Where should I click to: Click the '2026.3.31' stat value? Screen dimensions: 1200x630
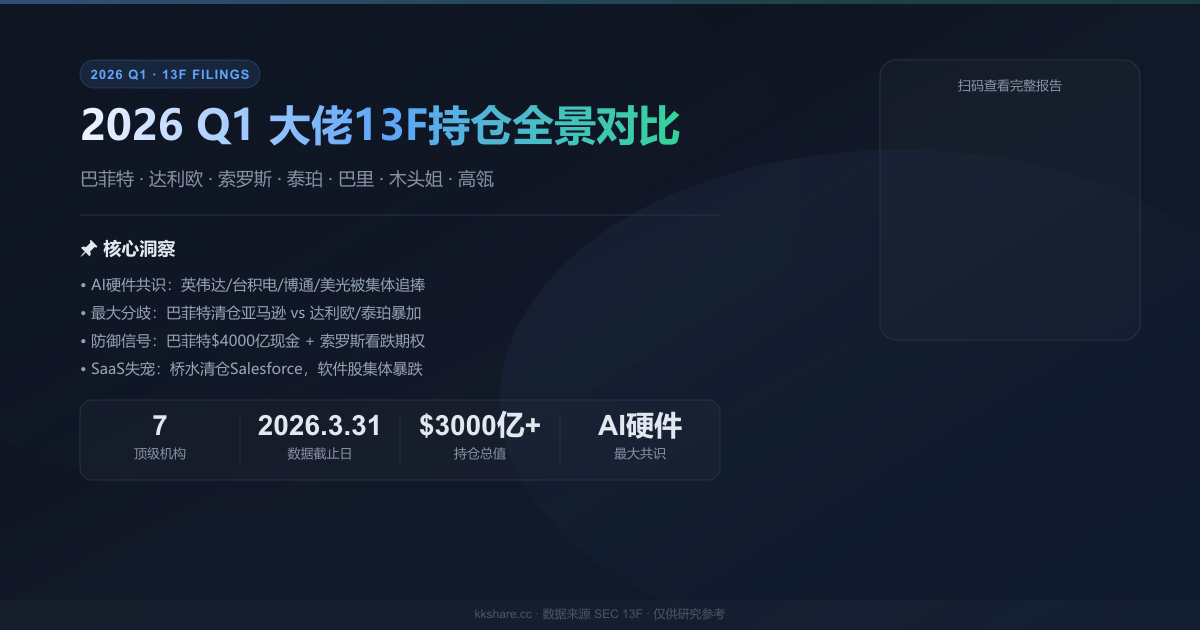coord(320,426)
